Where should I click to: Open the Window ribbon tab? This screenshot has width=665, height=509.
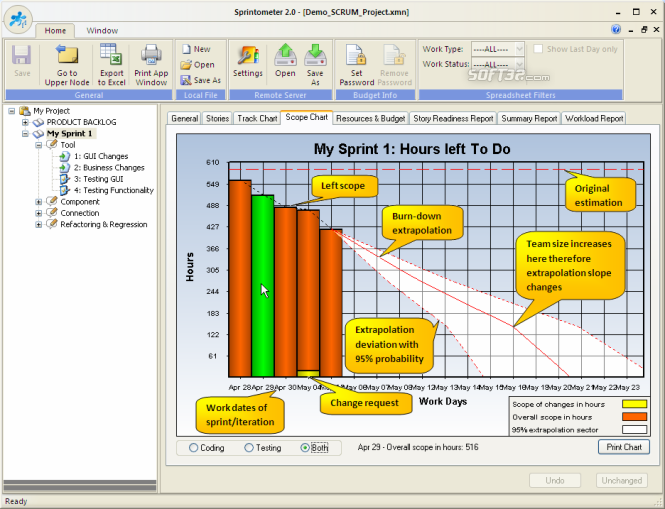coord(102,31)
